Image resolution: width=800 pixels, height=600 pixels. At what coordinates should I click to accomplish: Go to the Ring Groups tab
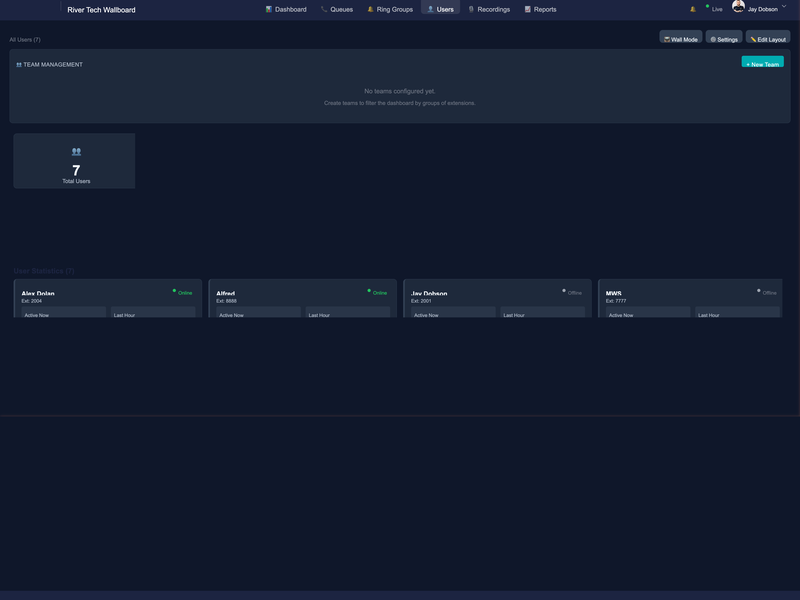coord(390,9)
